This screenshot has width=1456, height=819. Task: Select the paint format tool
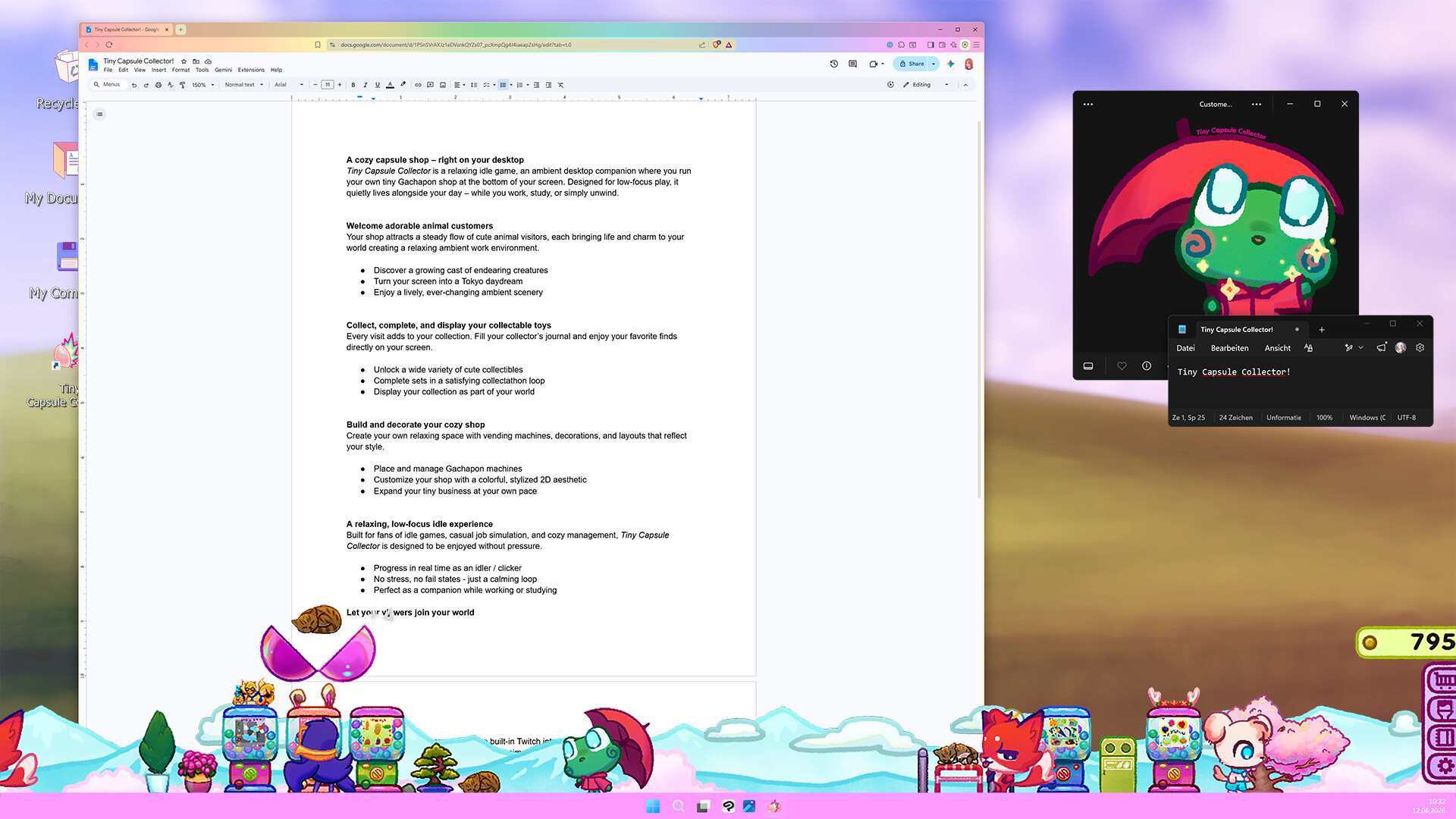point(183,85)
